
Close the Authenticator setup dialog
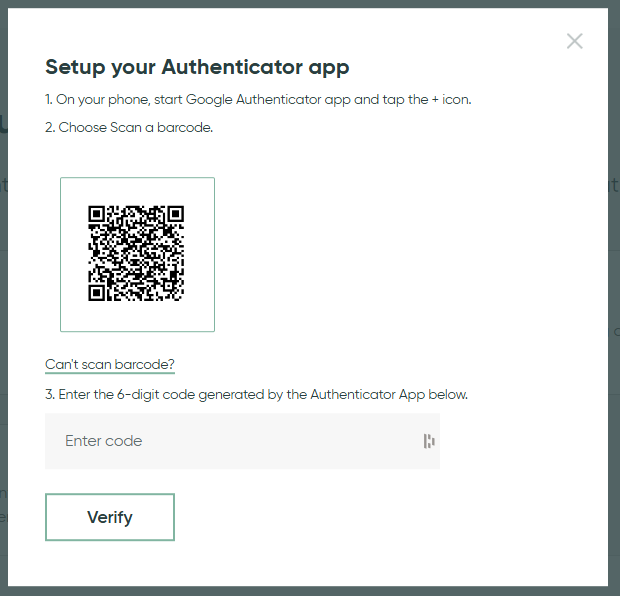(x=574, y=41)
